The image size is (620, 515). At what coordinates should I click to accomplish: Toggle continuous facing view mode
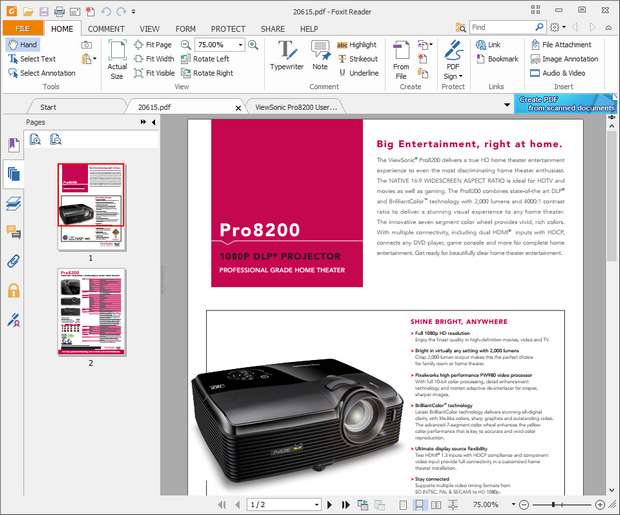click(453, 505)
